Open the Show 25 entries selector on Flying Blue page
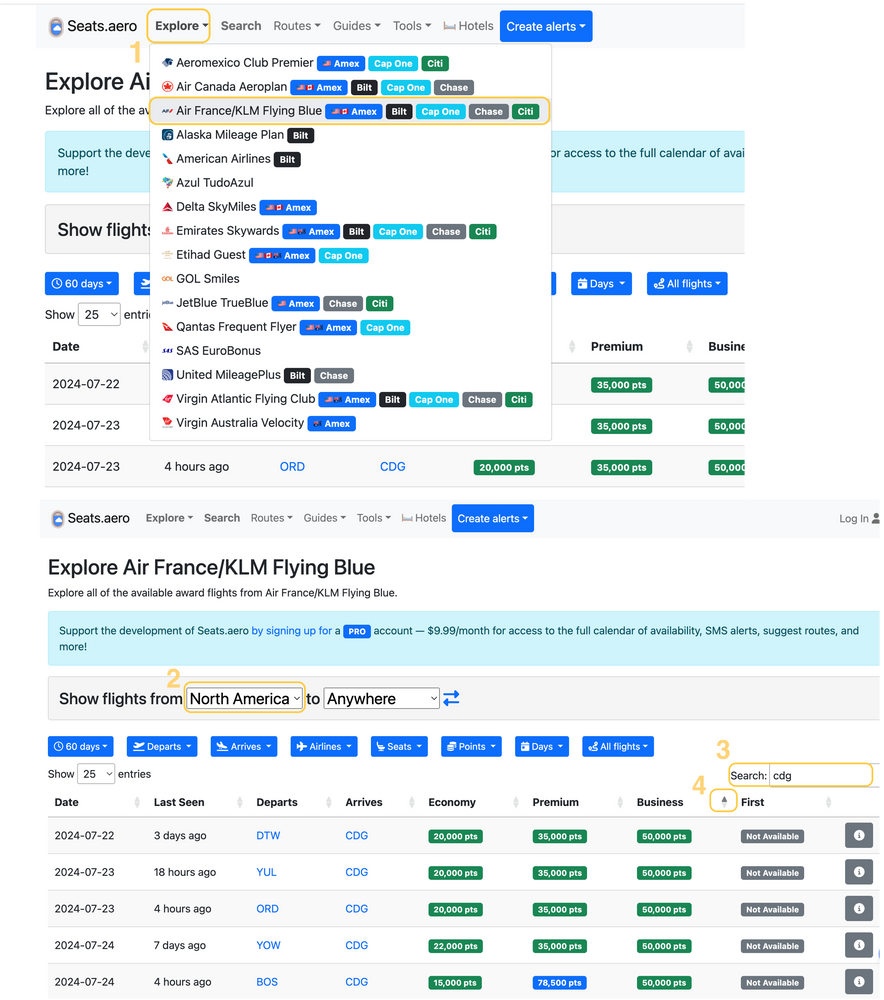This screenshot has height=1000, width=884. pos(96,774)
